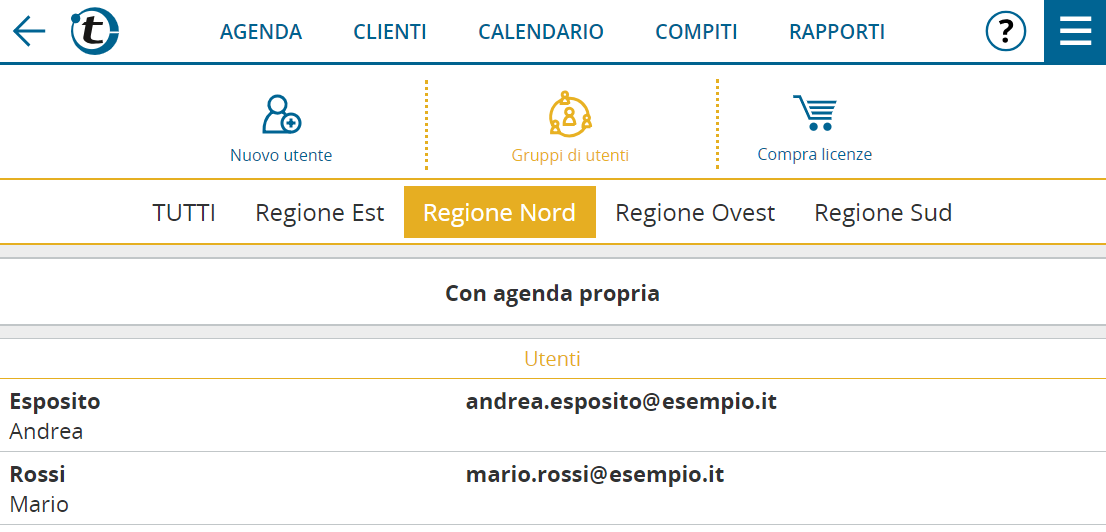
Task: Open the Regione Sud tab
Action: 883,212
